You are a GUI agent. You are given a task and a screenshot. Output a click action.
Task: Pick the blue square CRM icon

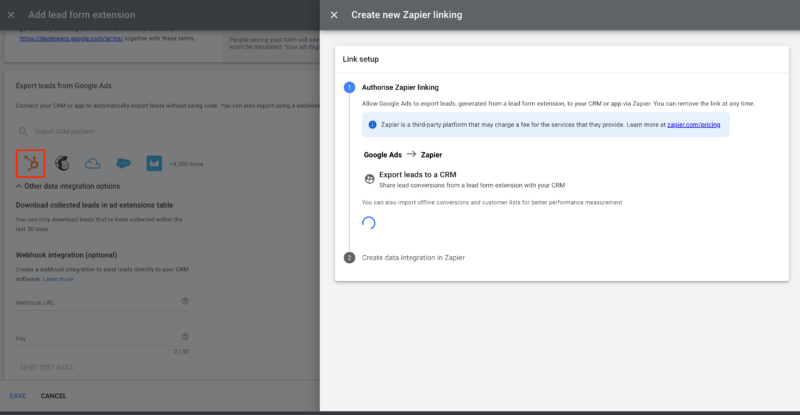(x=154, y=163)
